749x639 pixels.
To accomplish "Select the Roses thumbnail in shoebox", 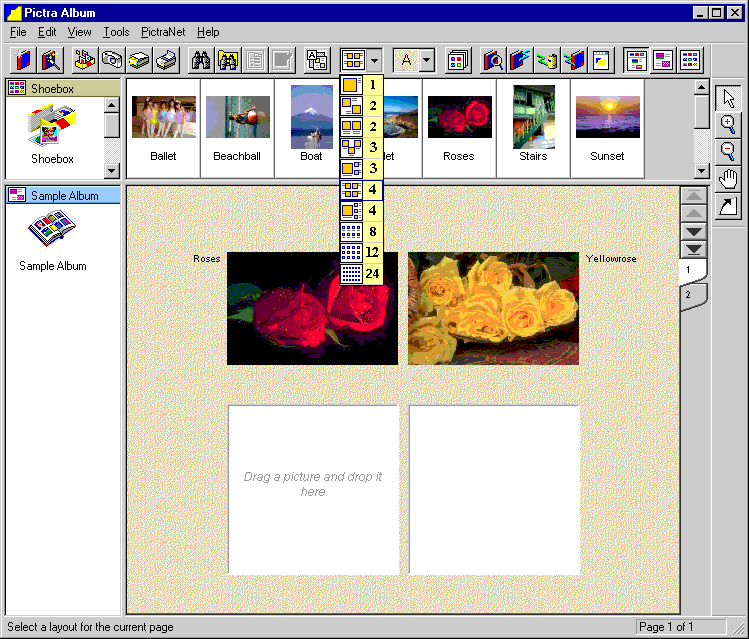I will (460, 128).
